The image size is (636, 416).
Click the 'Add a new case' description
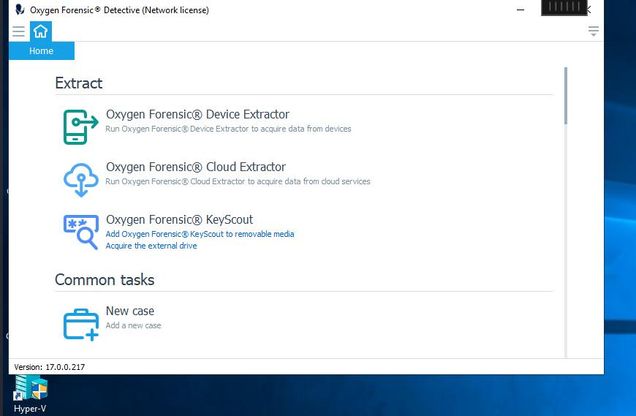coord(133,326)
